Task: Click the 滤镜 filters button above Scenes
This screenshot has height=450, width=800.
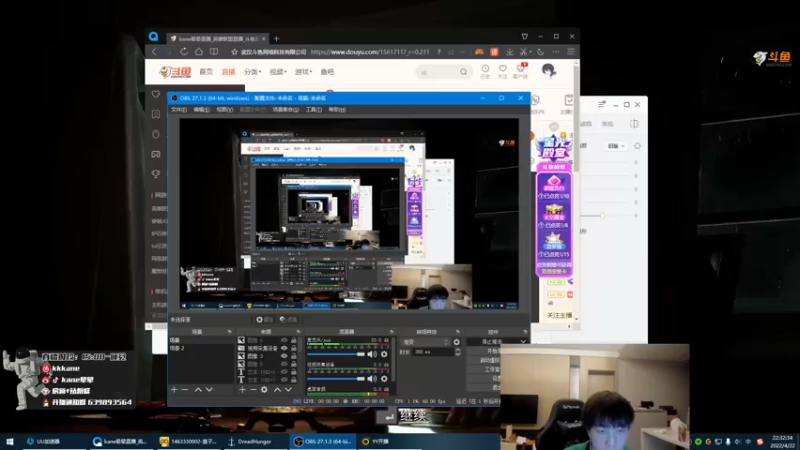Action: 289,319
